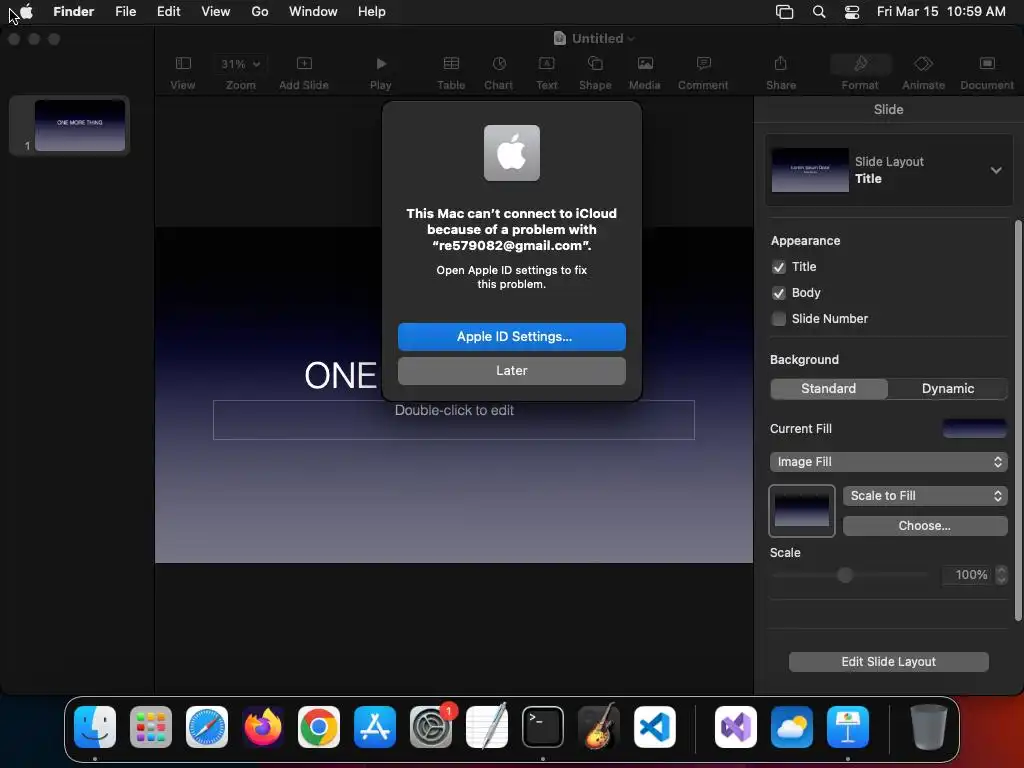Click the scale stepper arrows
1024x768 pixels.
(1001, 575)
